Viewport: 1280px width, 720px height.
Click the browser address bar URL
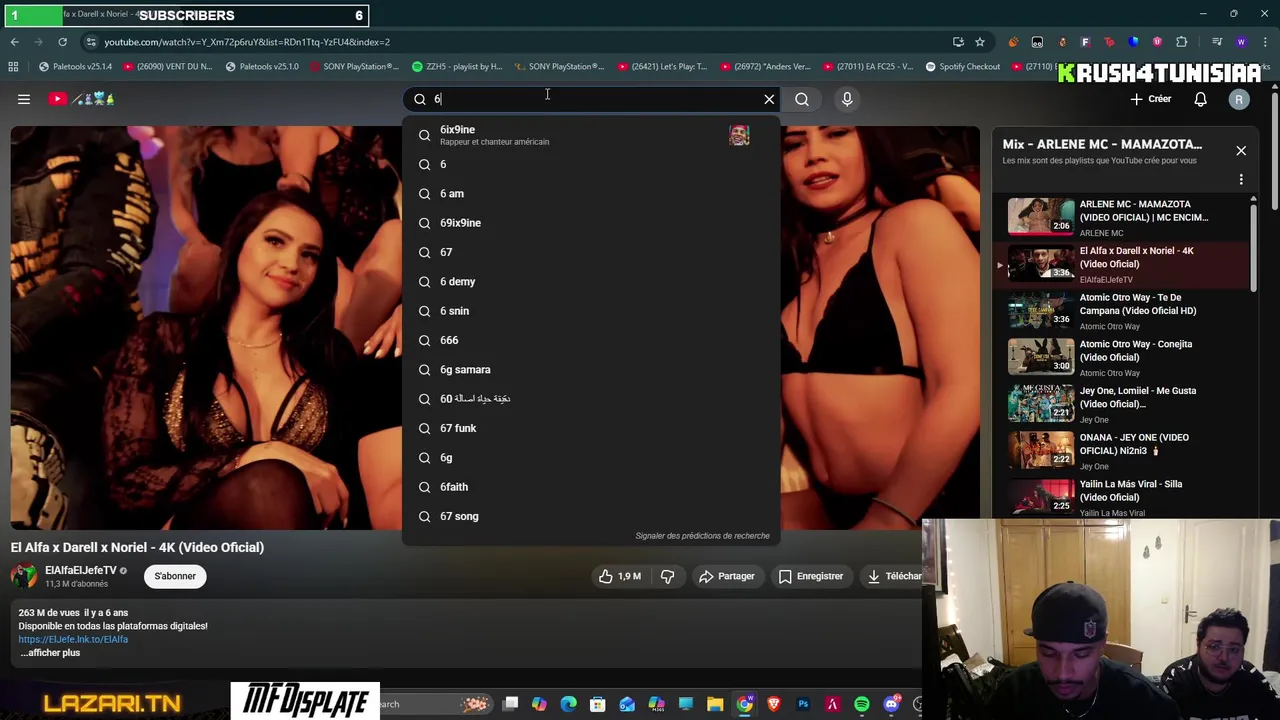[x=247, y=42]
